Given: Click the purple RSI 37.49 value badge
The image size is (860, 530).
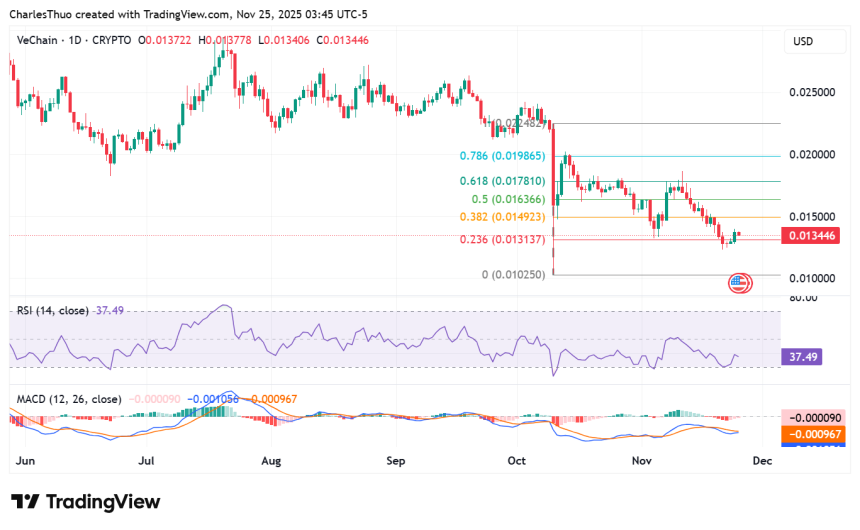Looking at the screenshot, I should [x=804, y=356].
